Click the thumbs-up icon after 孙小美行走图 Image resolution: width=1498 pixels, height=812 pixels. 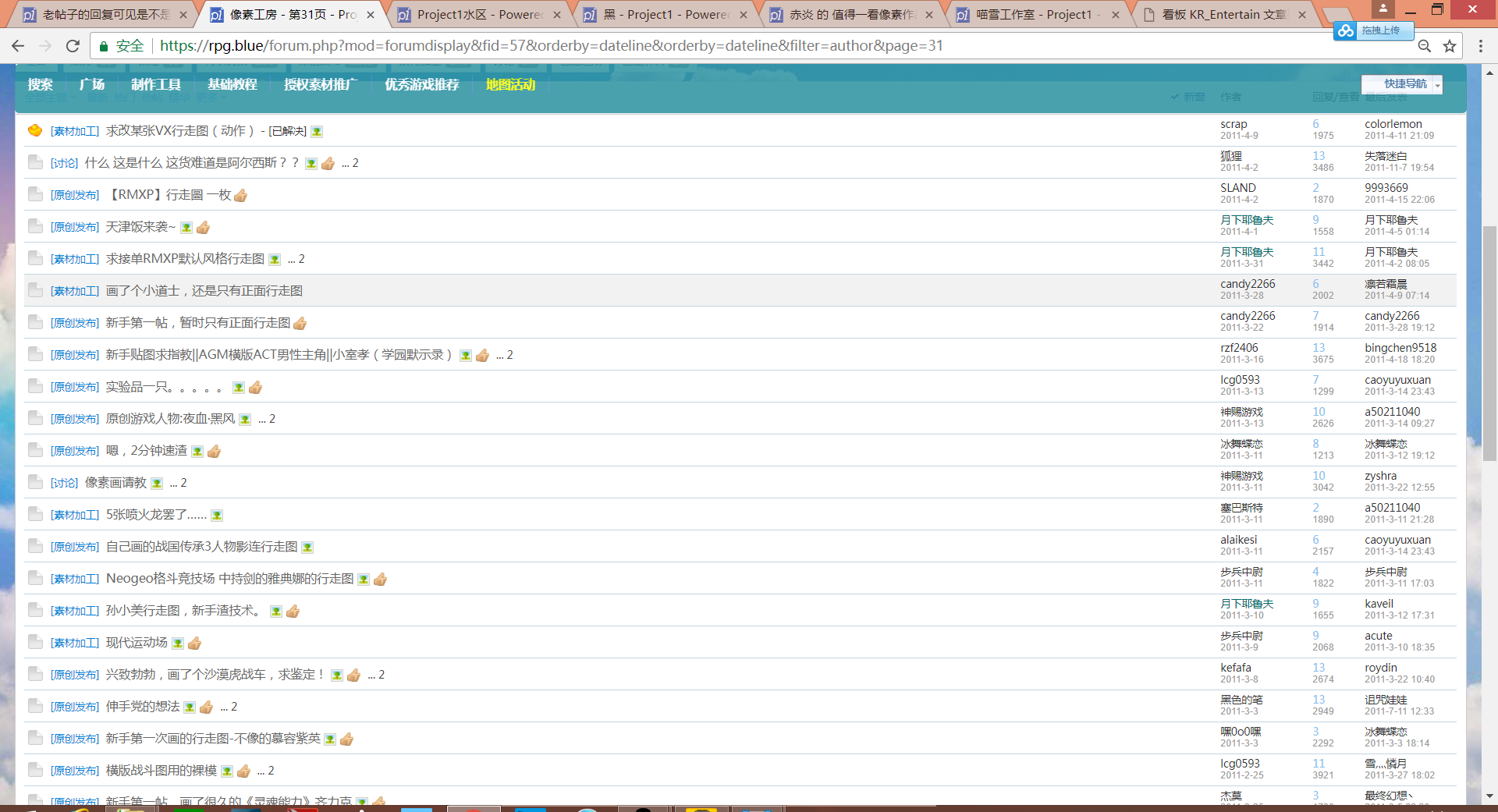coord(293,612)
